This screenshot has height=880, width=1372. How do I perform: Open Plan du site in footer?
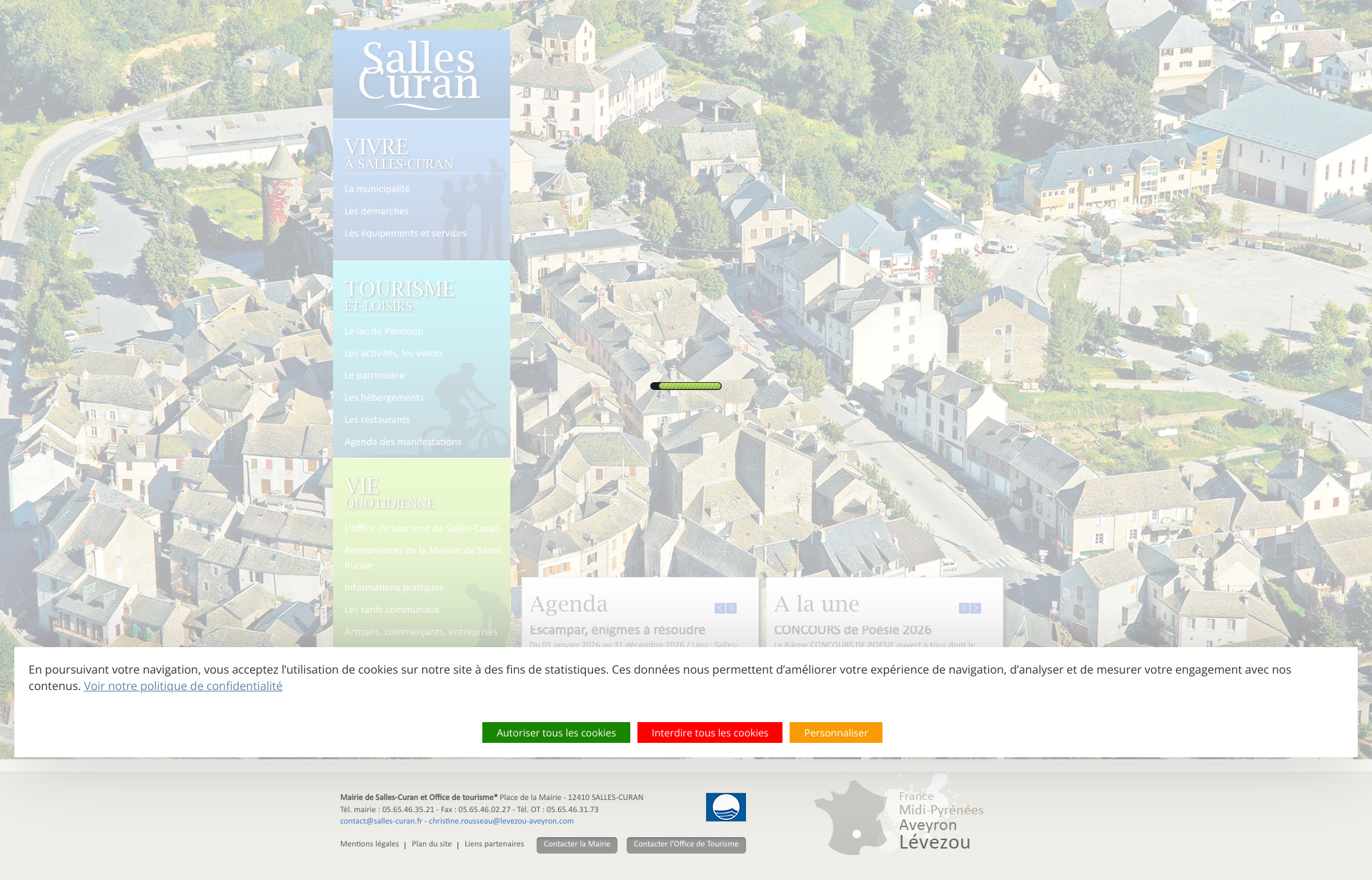[432, 844]
